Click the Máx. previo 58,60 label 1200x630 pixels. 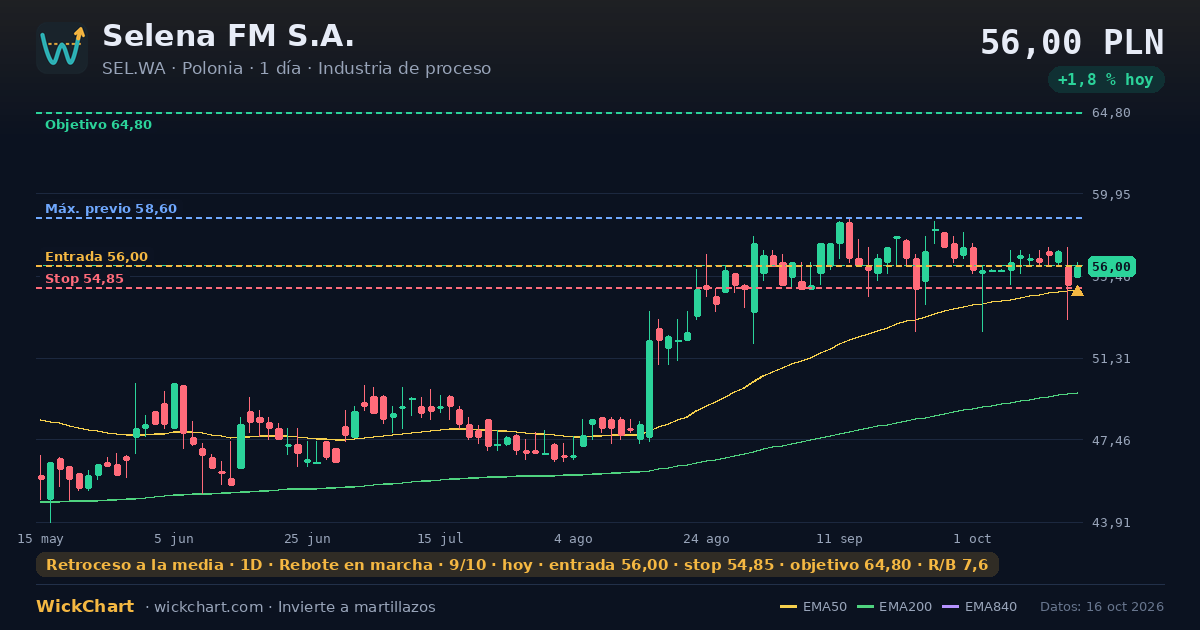(111, 209)
